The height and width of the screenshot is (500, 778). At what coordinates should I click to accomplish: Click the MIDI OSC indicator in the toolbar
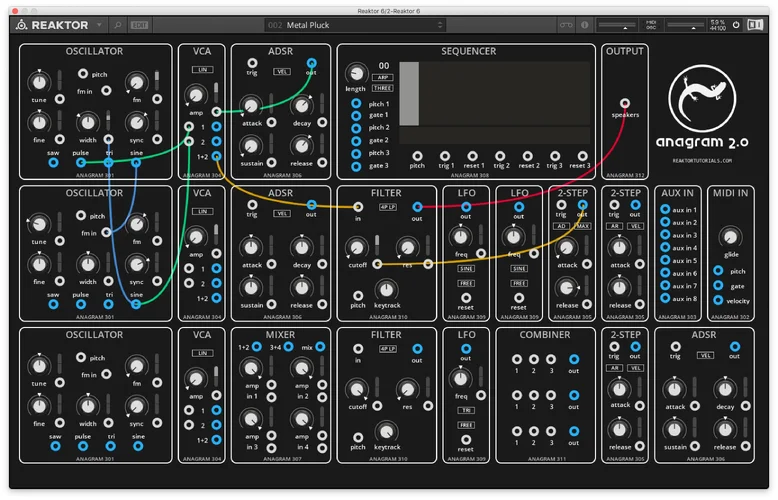click(x=651, y=25)
